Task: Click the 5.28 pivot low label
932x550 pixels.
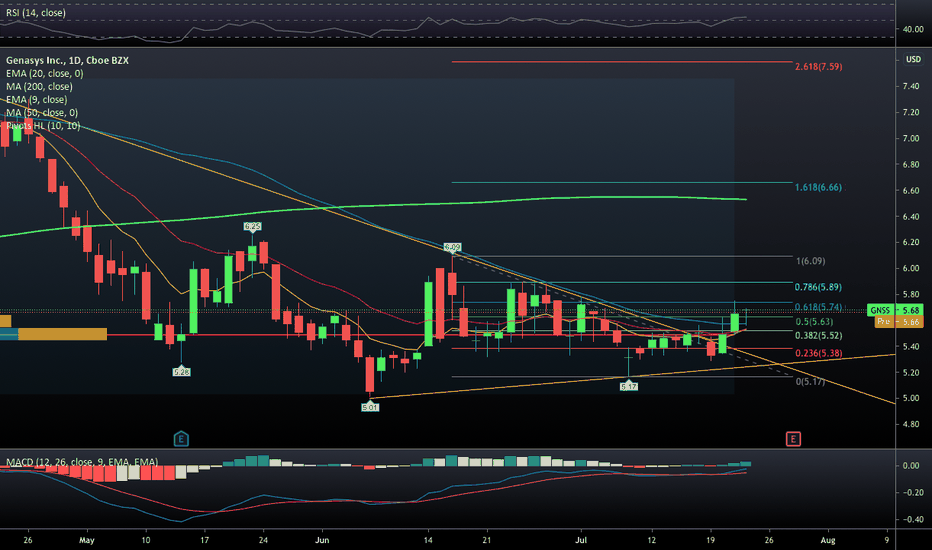Action: pyautogui.click(x=181, y=372)
